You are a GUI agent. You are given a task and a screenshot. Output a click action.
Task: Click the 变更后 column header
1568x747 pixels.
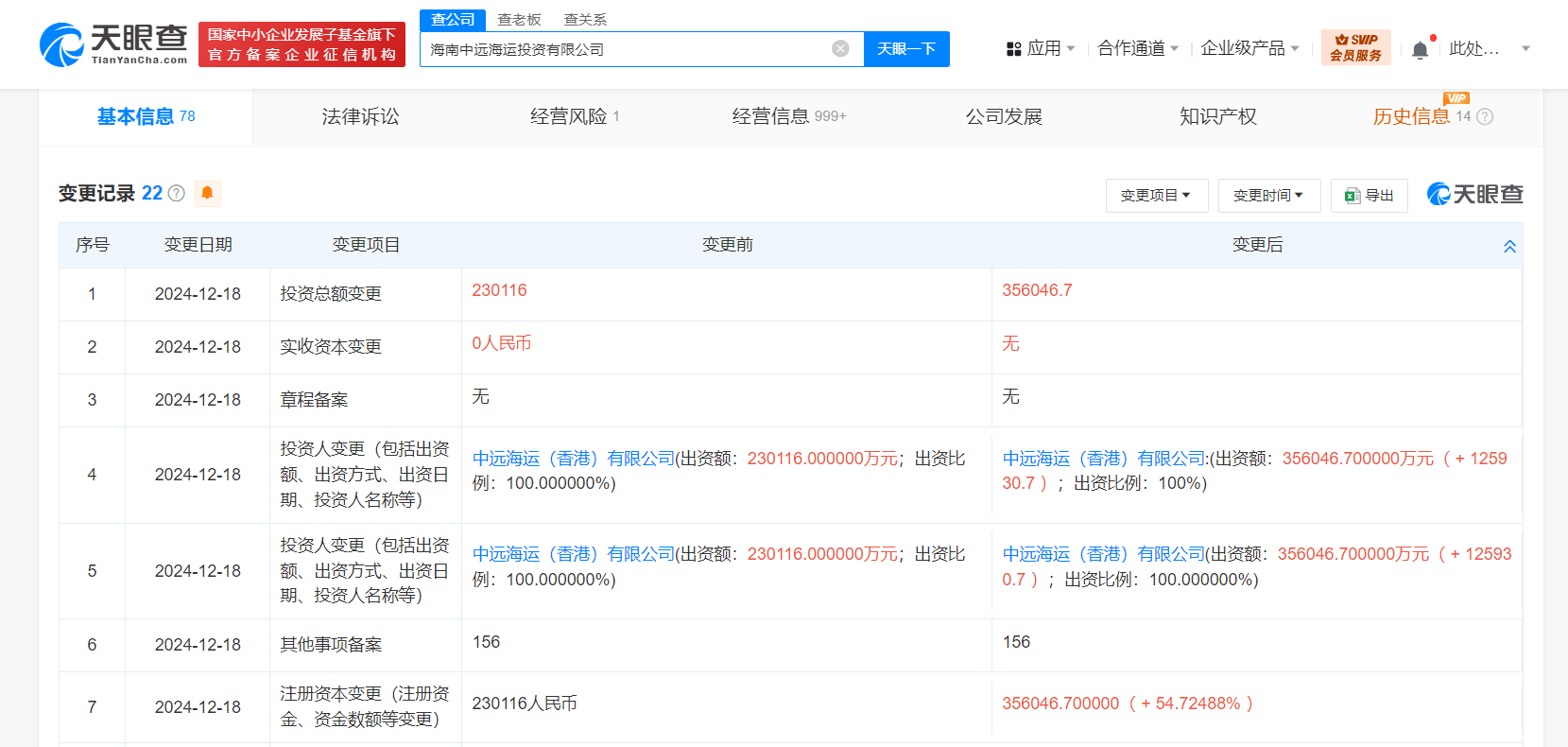[1258, 245]
